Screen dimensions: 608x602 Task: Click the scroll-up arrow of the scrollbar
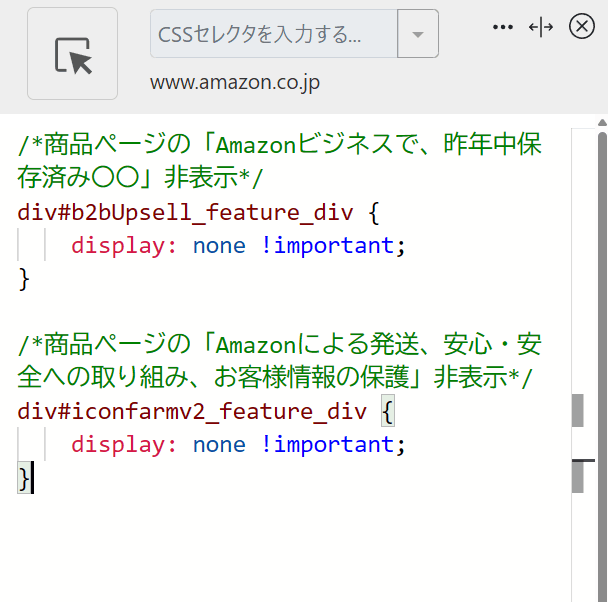pyautogui.click(x=602, y=123)
